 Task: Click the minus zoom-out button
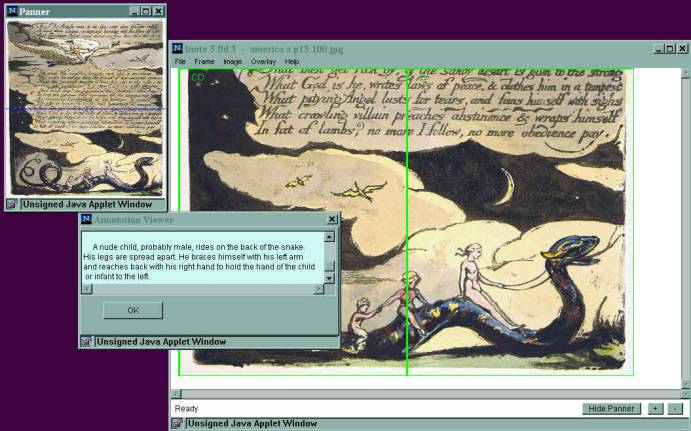675,409
